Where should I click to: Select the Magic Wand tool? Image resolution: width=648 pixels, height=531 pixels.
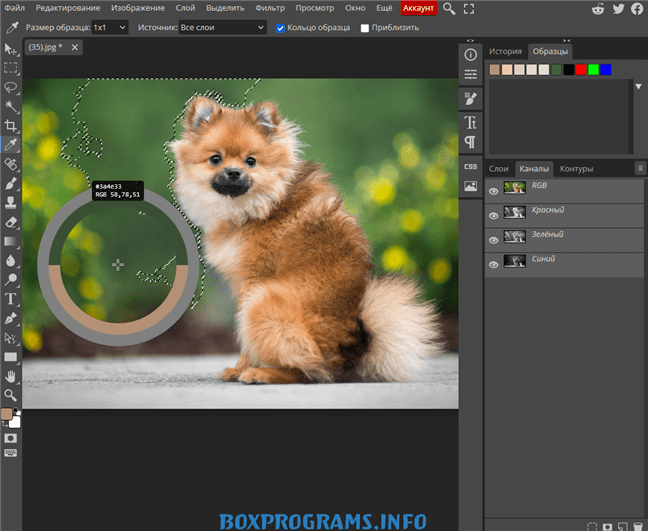(10, 106)
